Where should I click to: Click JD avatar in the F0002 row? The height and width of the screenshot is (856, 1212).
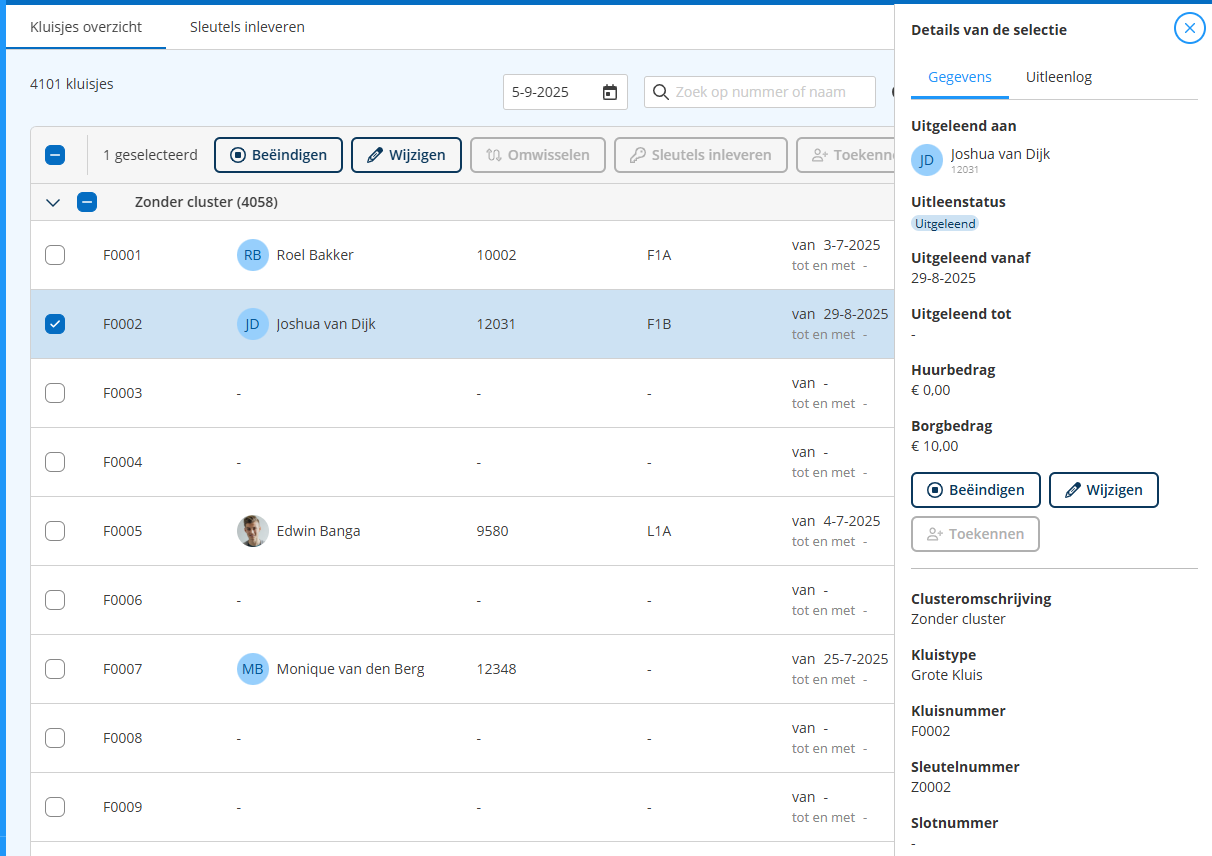[253, 324]
